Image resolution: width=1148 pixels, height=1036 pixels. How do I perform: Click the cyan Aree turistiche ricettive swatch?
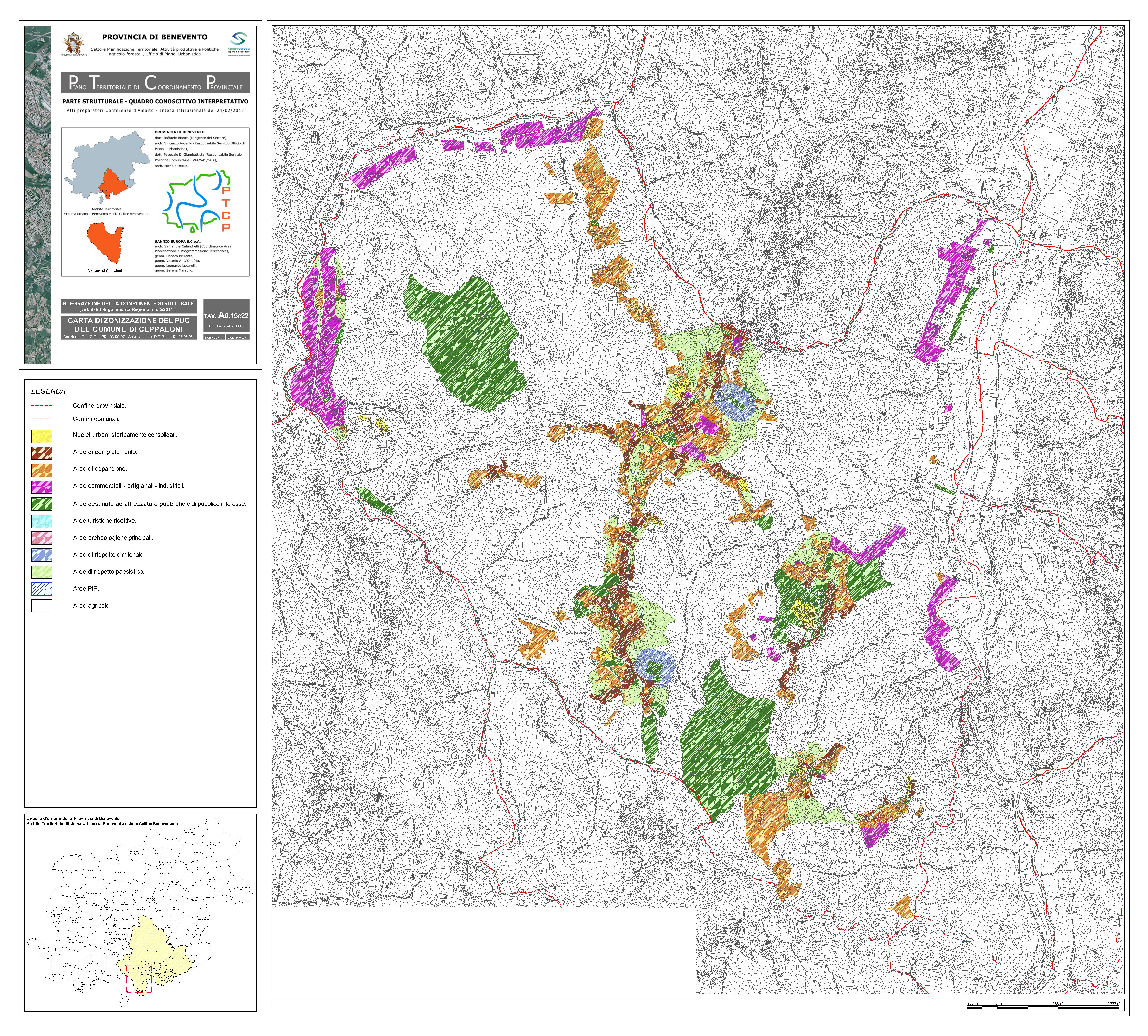coord(42,521)
